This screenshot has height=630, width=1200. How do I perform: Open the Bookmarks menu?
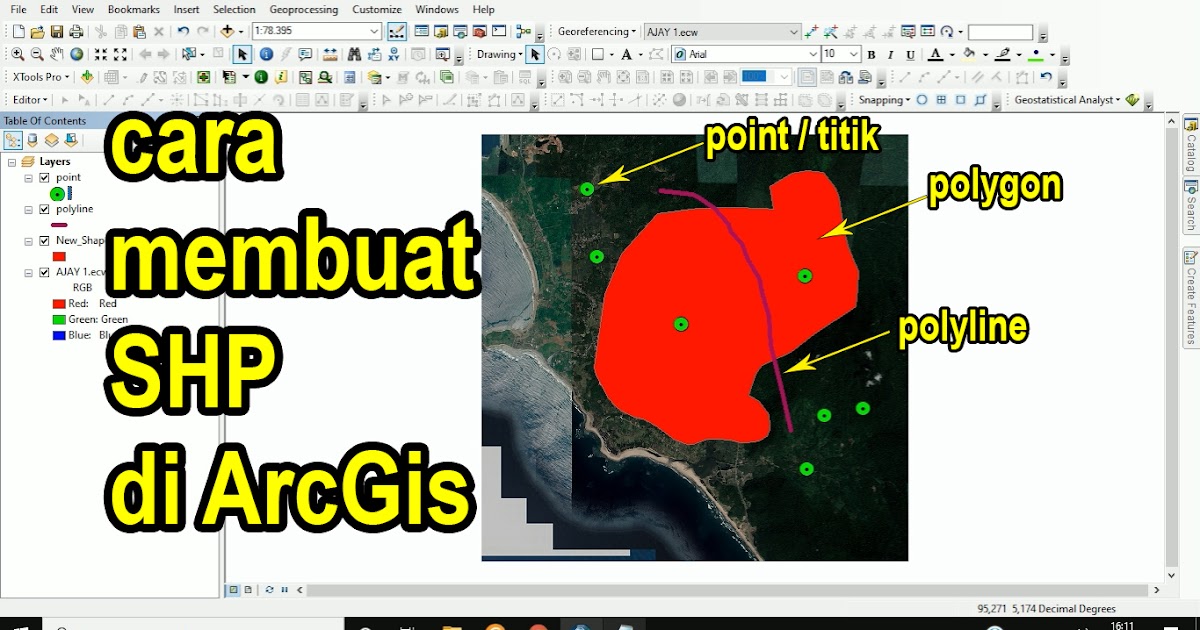click(x=134, y=9)
